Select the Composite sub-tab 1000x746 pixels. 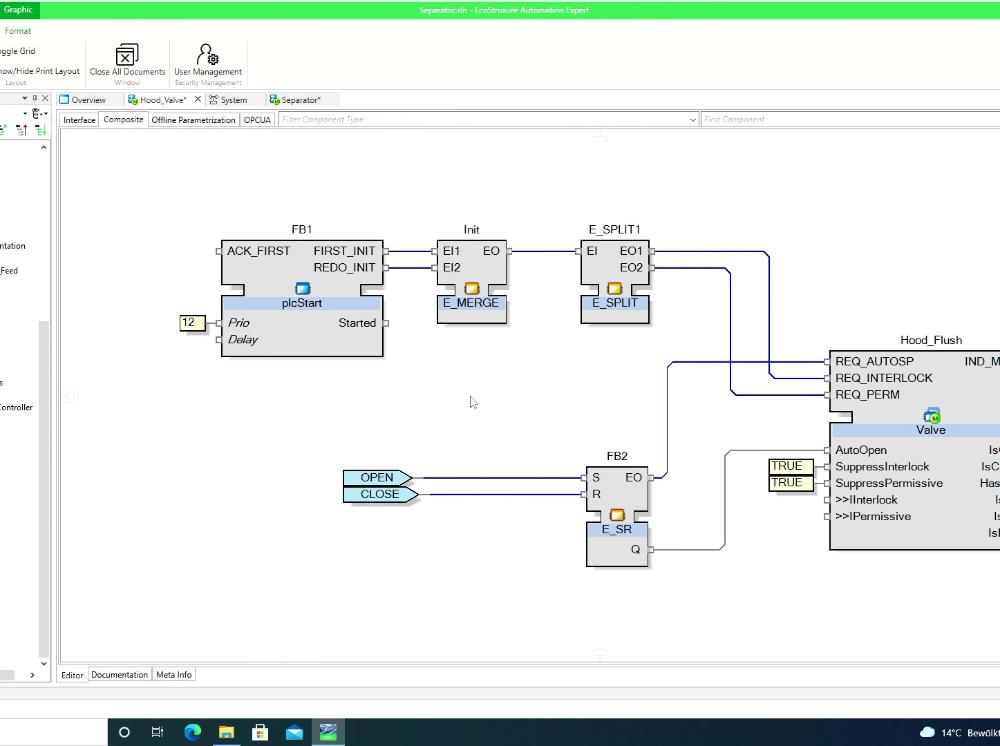tap(124, 119)
